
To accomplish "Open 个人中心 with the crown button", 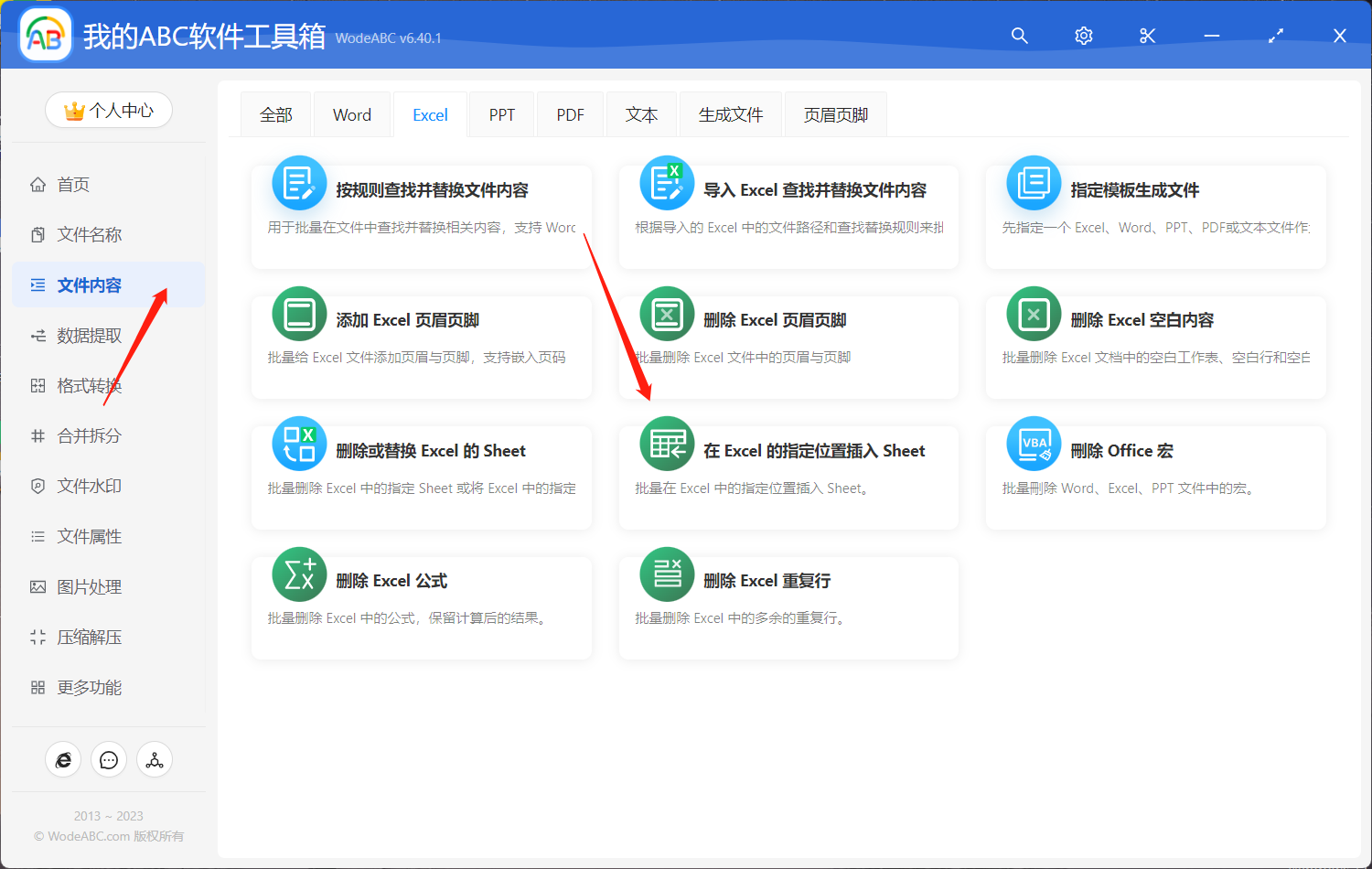I will [x=108, y=109].
